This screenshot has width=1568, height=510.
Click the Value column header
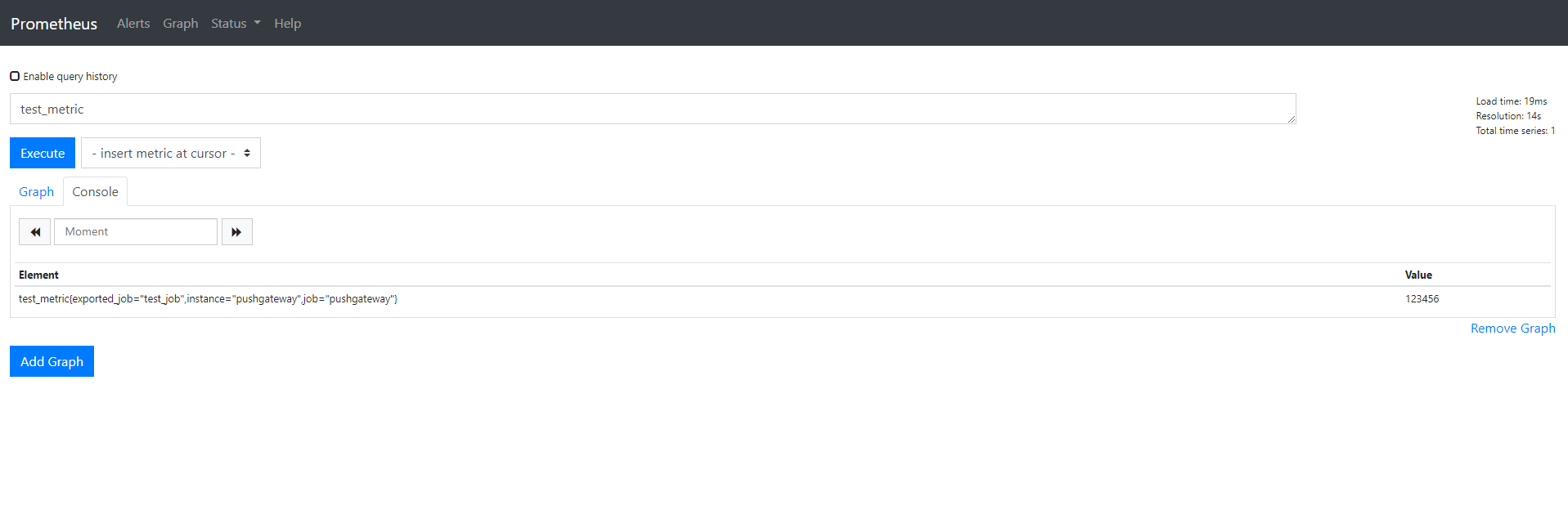[1417, 275]
